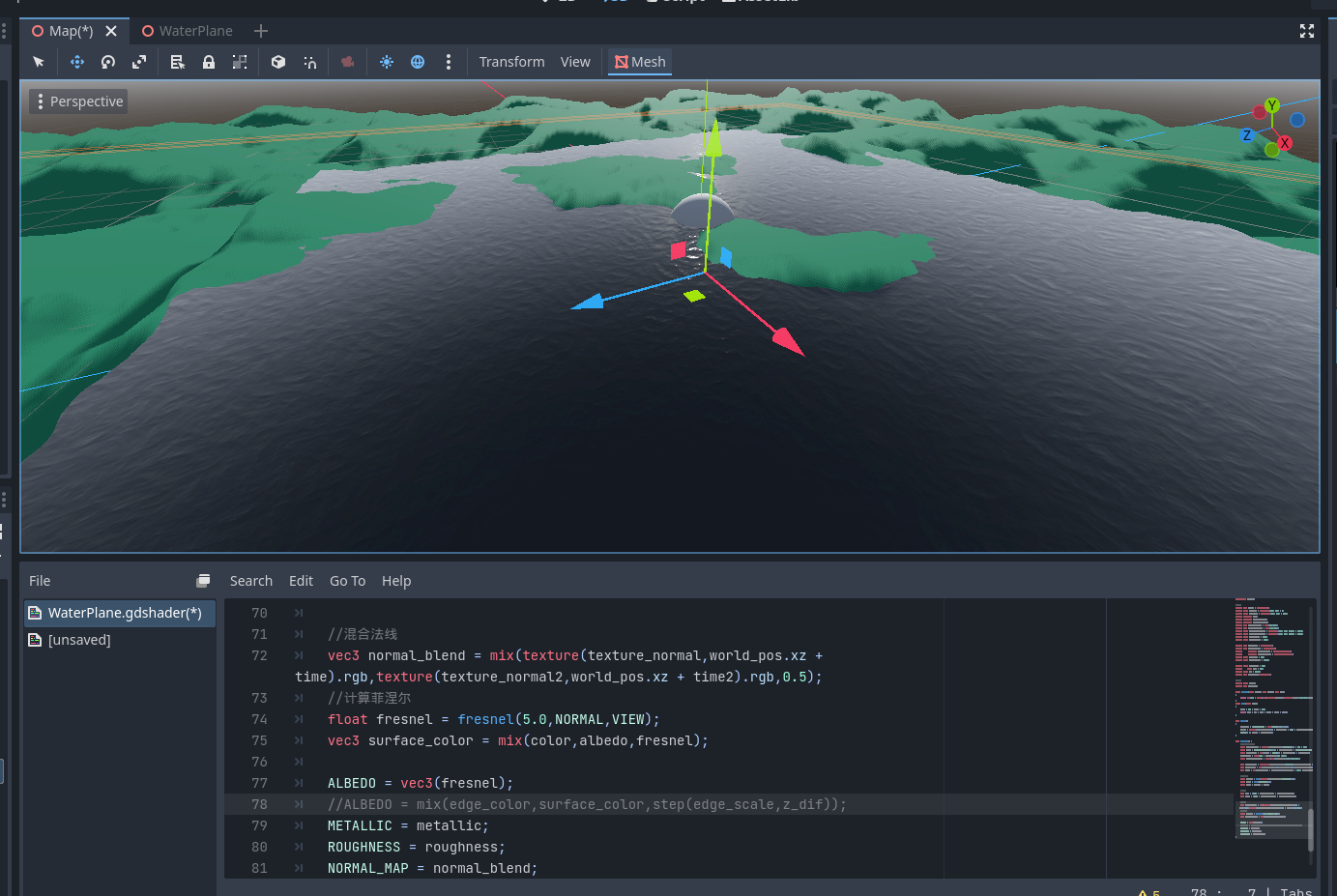The height and width of the screenshot is (896, 1337).
Task: Lock the selected node with padlock icon
Action: pyautogui.click(x=209, y=62)
